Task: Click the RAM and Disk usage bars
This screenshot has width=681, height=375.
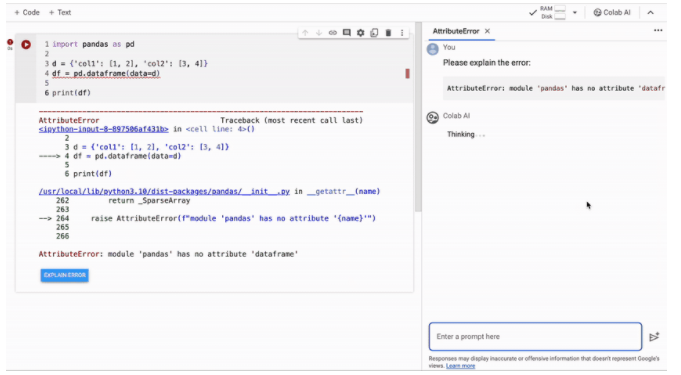Action: click(x=560, y=13)
